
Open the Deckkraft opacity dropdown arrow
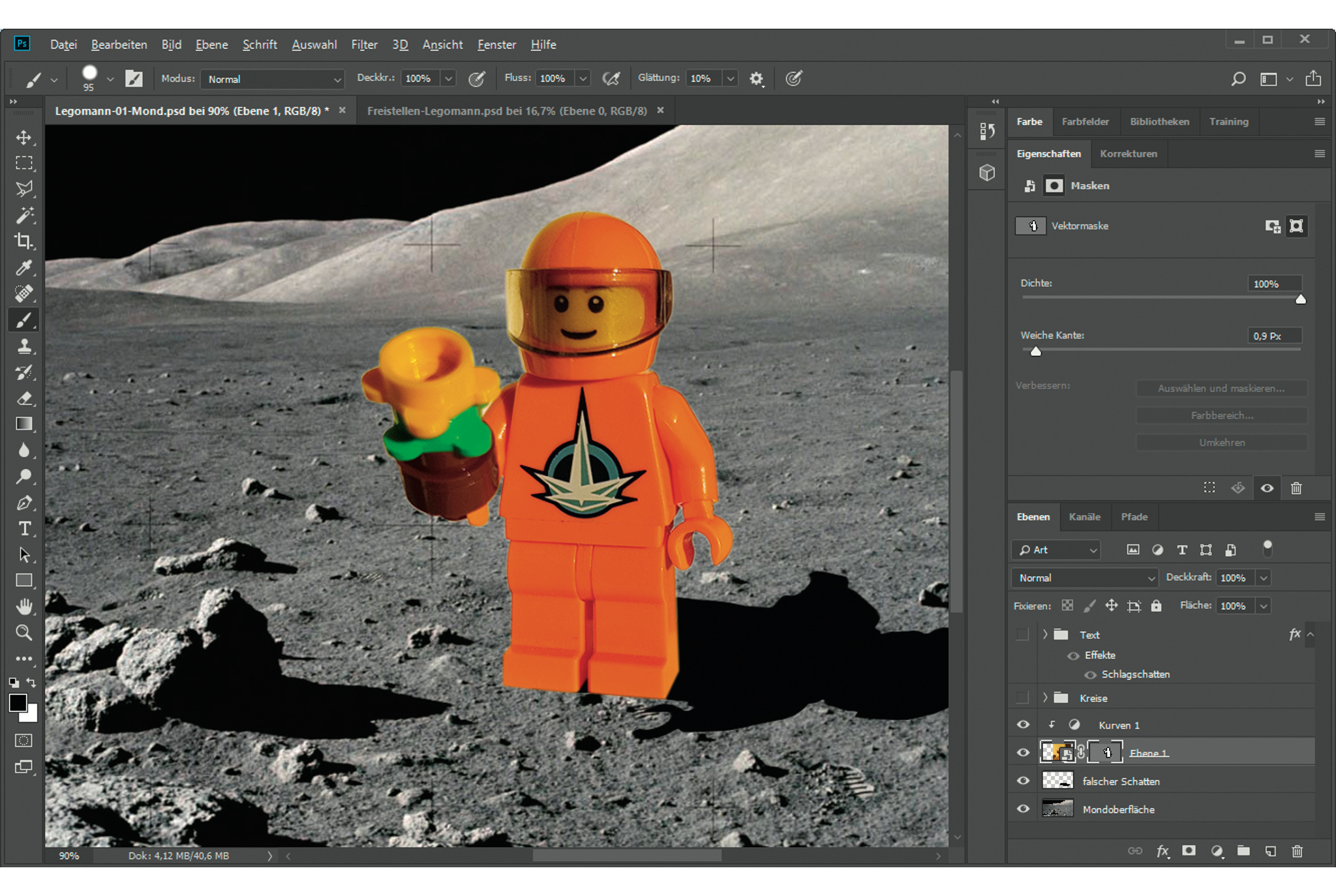(1264, 578)
